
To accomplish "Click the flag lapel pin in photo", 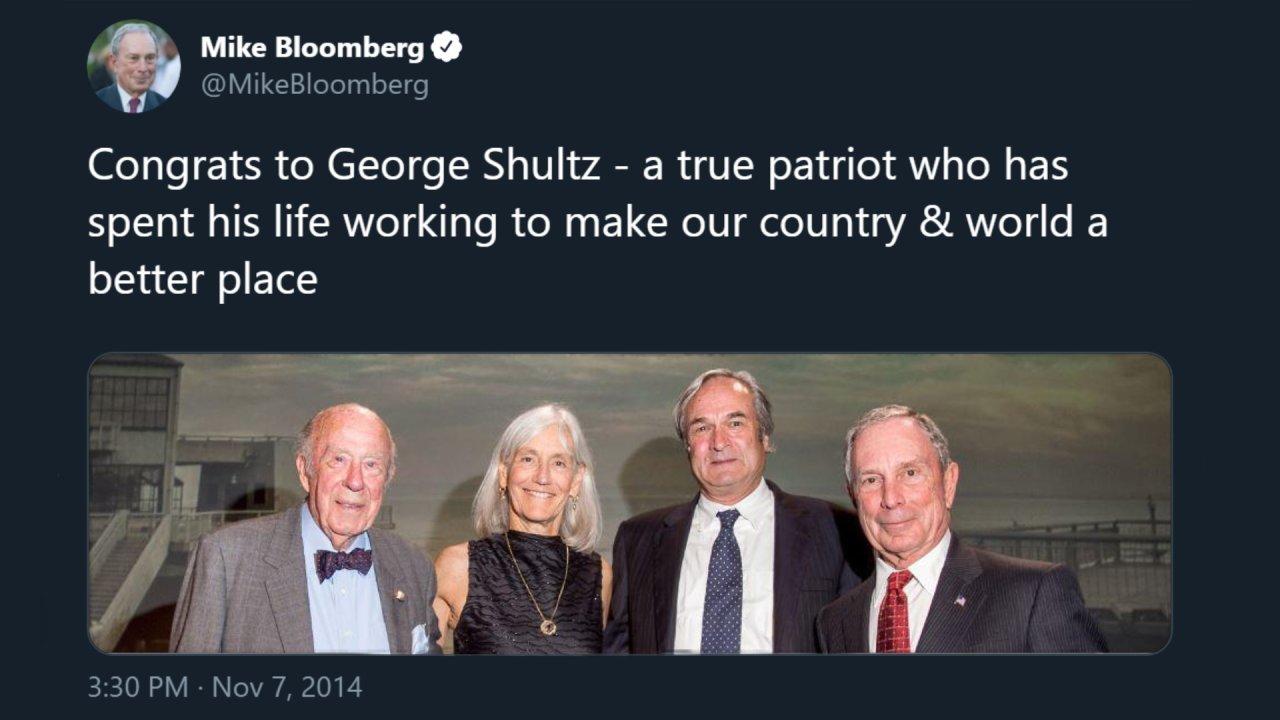I will click(960, 601).
